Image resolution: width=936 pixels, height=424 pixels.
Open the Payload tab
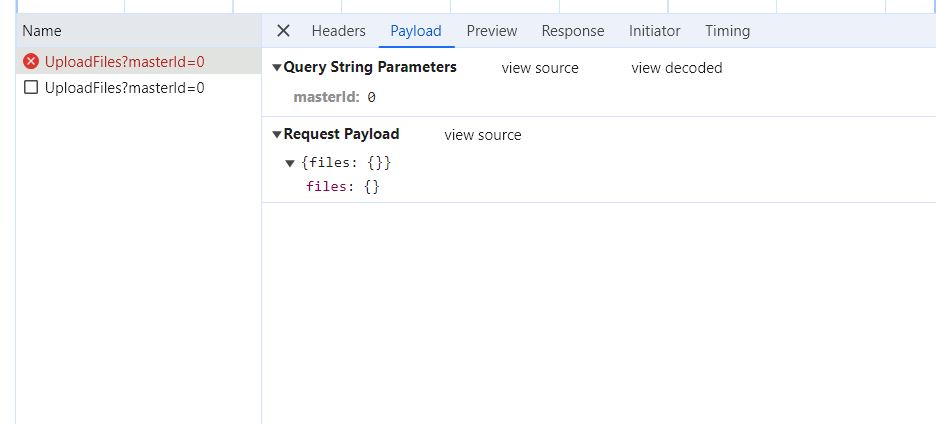coord(416,31)
